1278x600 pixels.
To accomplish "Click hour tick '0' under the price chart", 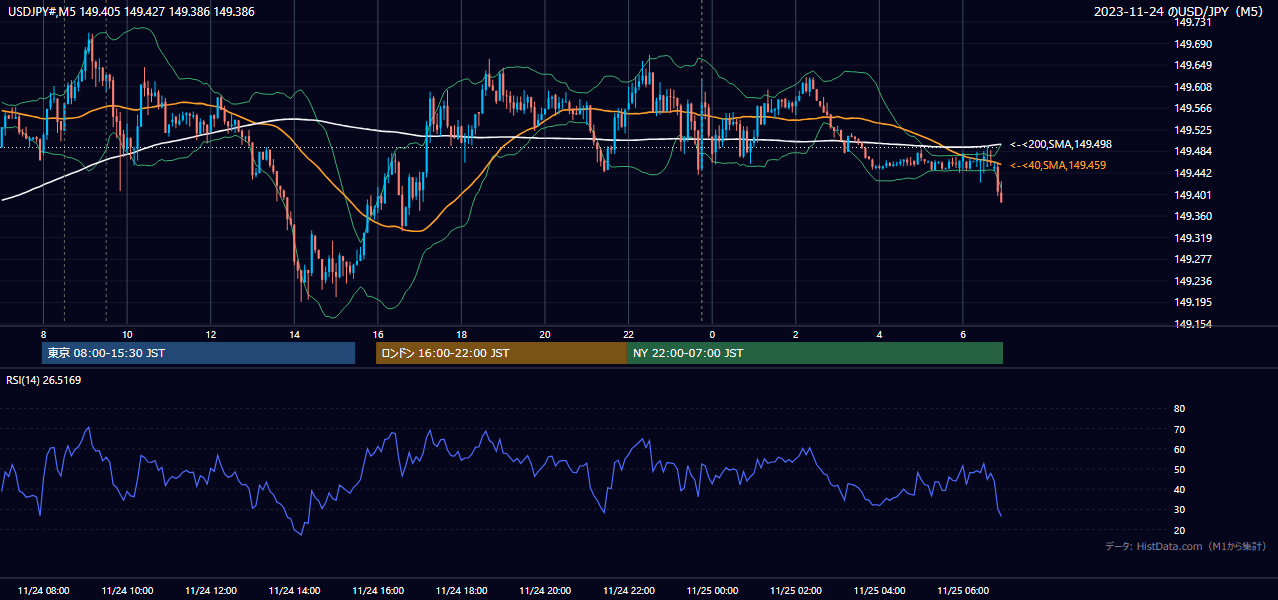I will click(712, 334).
